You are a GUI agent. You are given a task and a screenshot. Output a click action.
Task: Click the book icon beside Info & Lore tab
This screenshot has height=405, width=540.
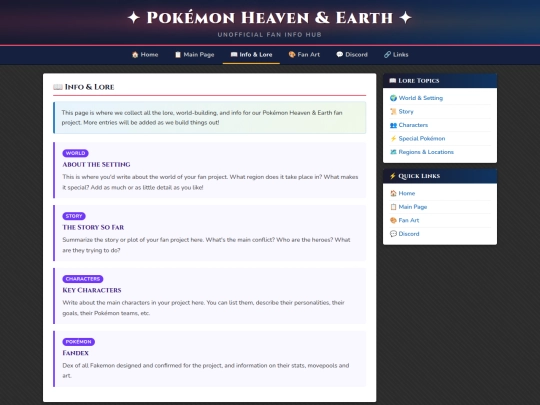(x=234, y=54)
